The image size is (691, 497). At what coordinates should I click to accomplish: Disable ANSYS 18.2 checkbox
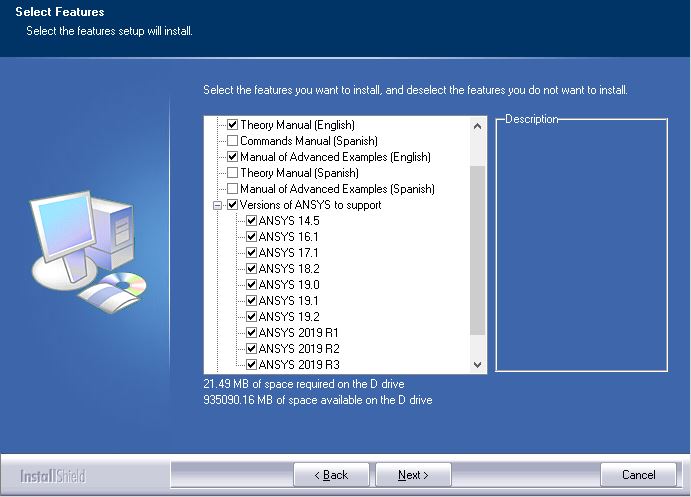click(x=252, y=269)
